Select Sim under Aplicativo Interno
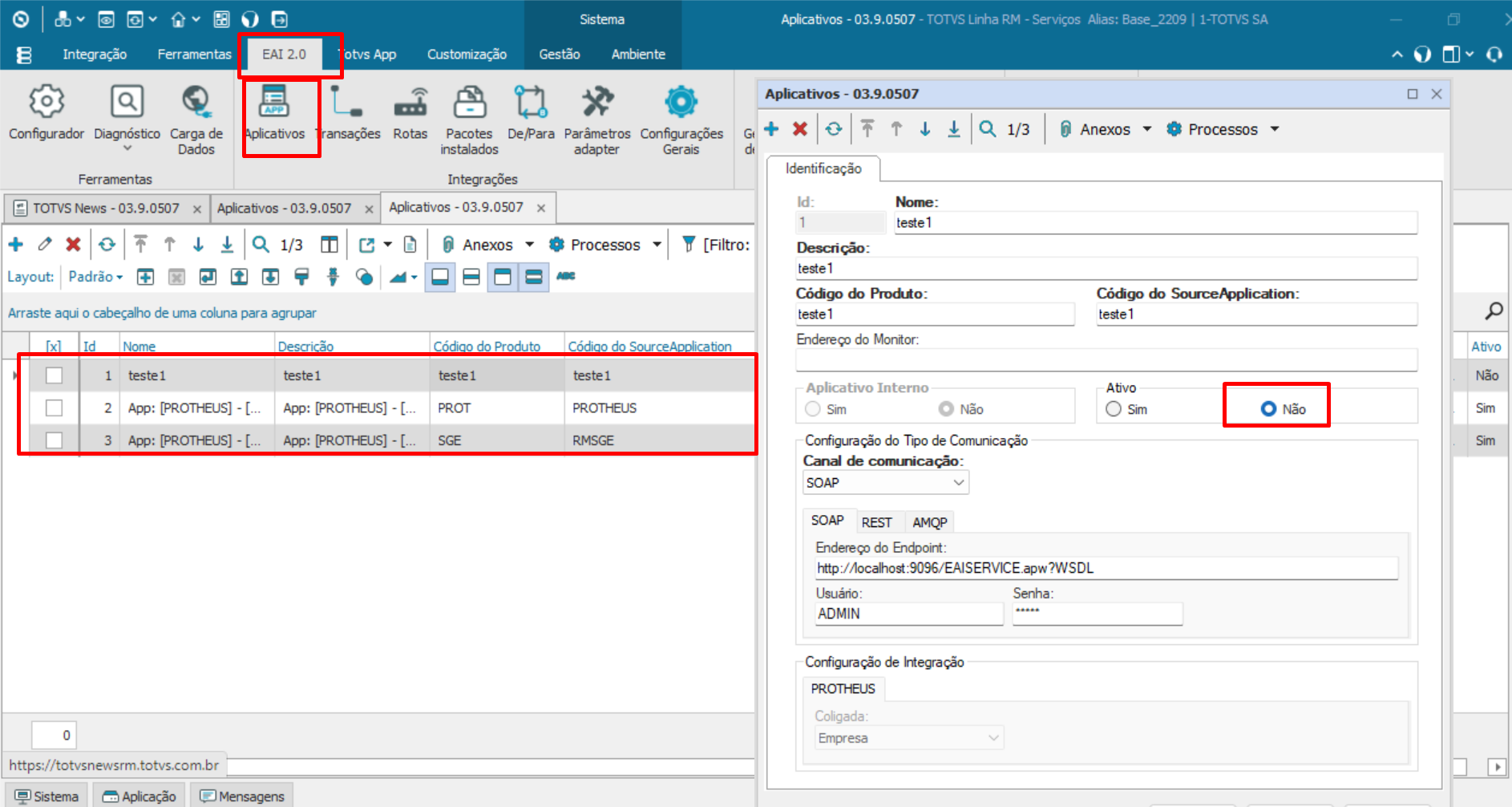The width and height of the screenshot is (1512, 807). [813, 409]
